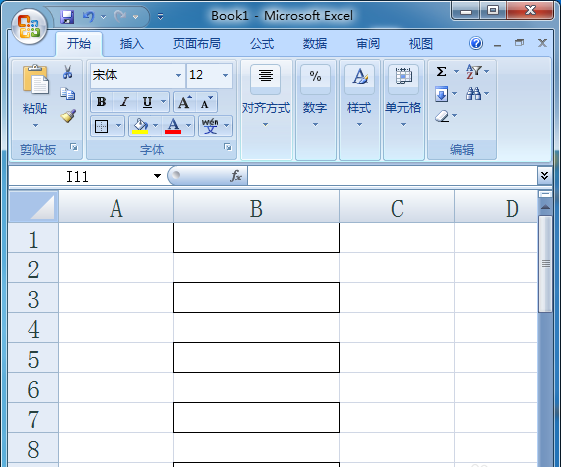Open the 单元格 cells group
Image resolution: width=561 pixels, height=467 pixels.
coord(403,109)
